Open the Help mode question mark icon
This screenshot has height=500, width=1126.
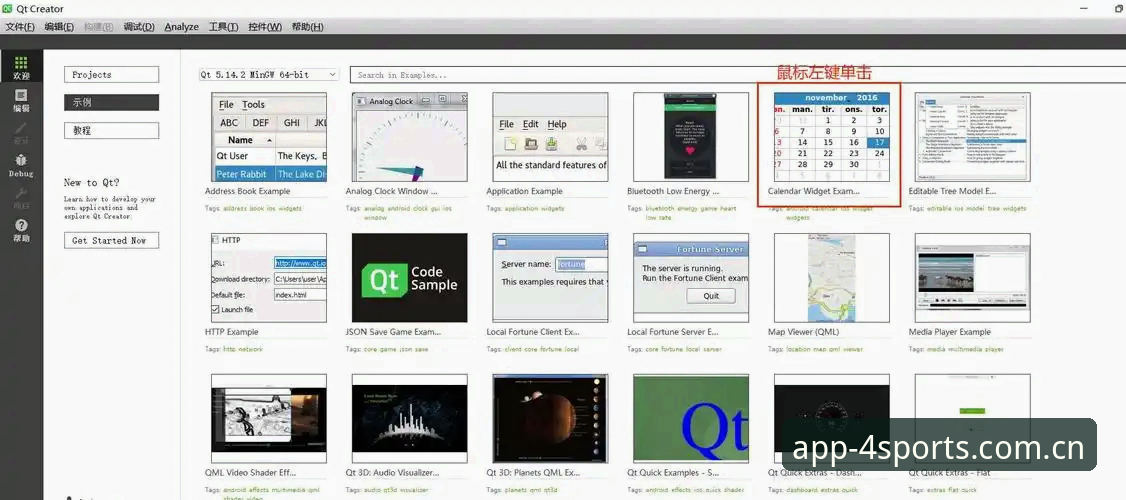coord(22,231)
